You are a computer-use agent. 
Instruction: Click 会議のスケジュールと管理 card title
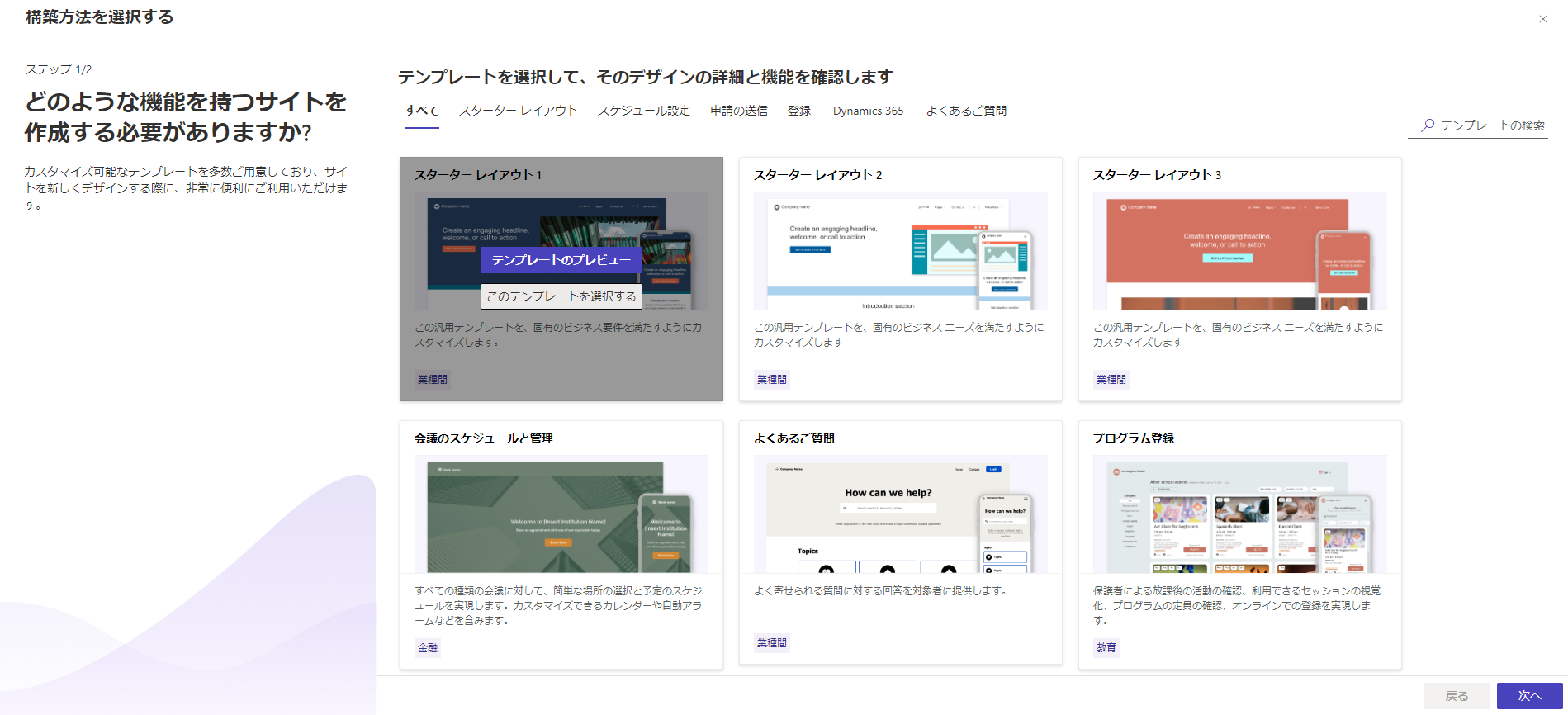(x=484, y=438)
